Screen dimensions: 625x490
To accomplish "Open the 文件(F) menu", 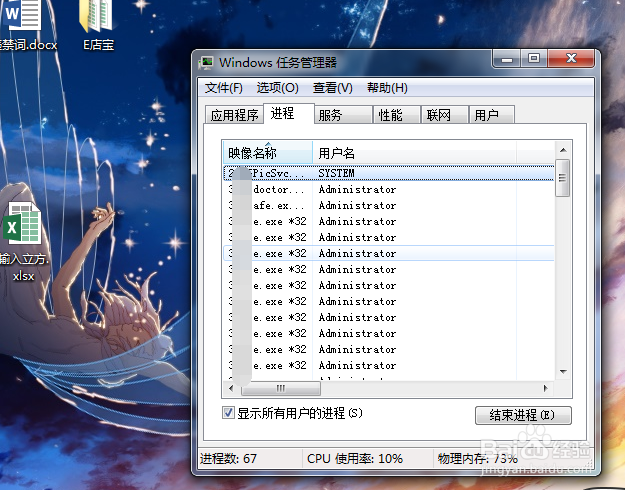I will [x=224, y=88].
